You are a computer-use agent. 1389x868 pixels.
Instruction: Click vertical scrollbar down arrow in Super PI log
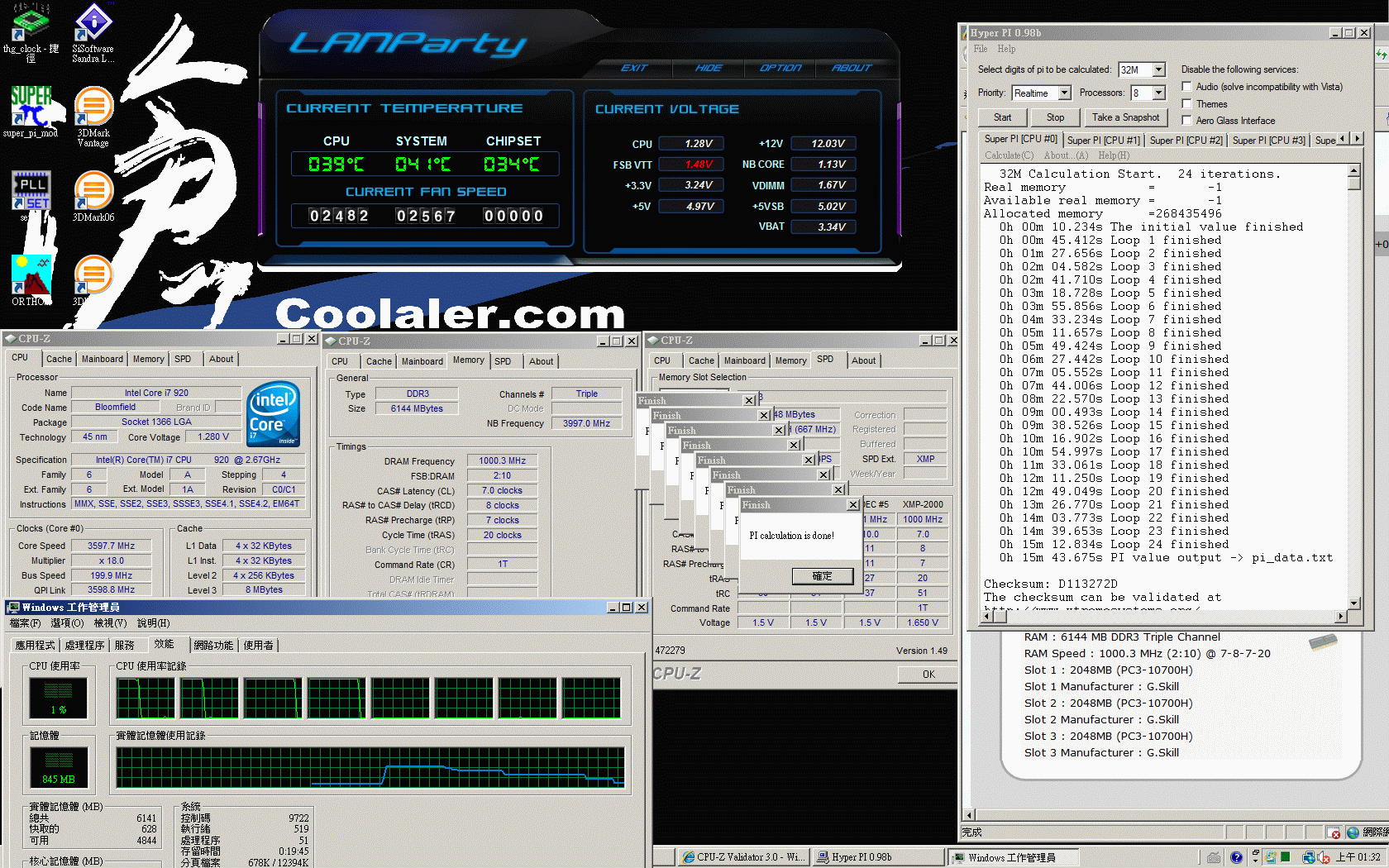point(1353,603)
